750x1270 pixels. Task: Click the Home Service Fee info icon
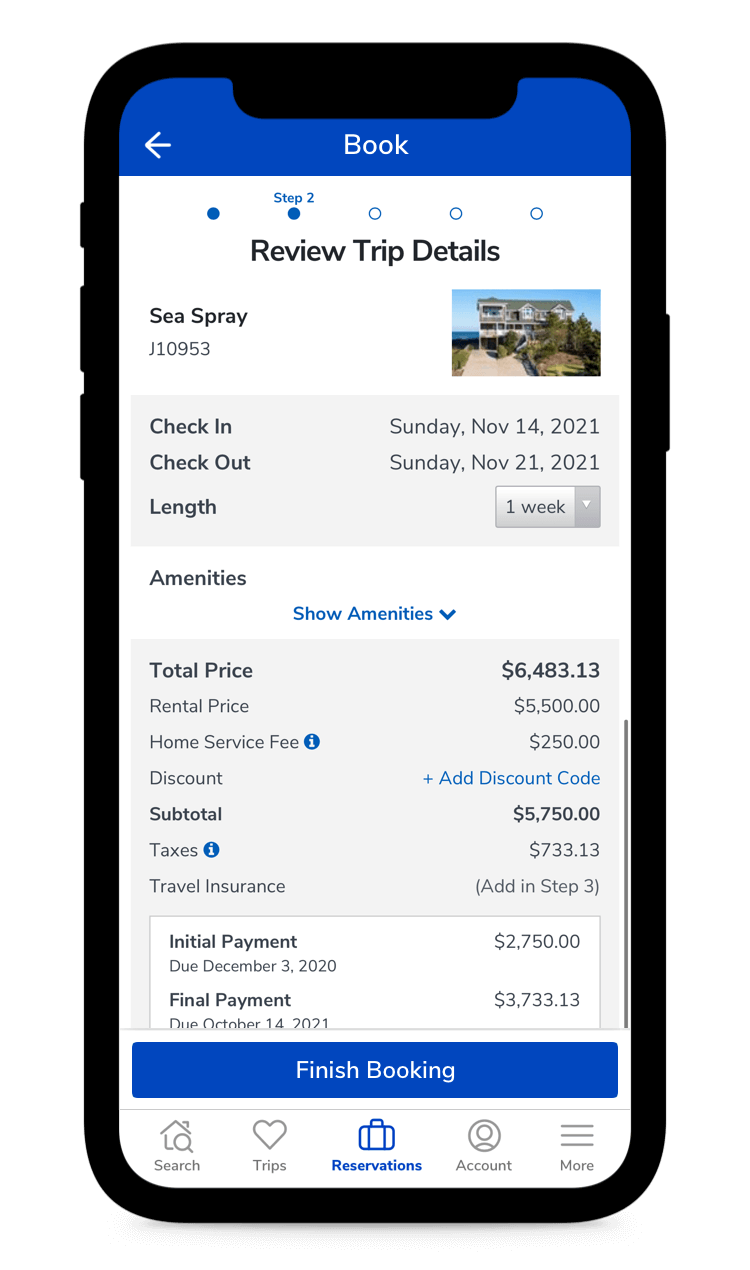312,742
